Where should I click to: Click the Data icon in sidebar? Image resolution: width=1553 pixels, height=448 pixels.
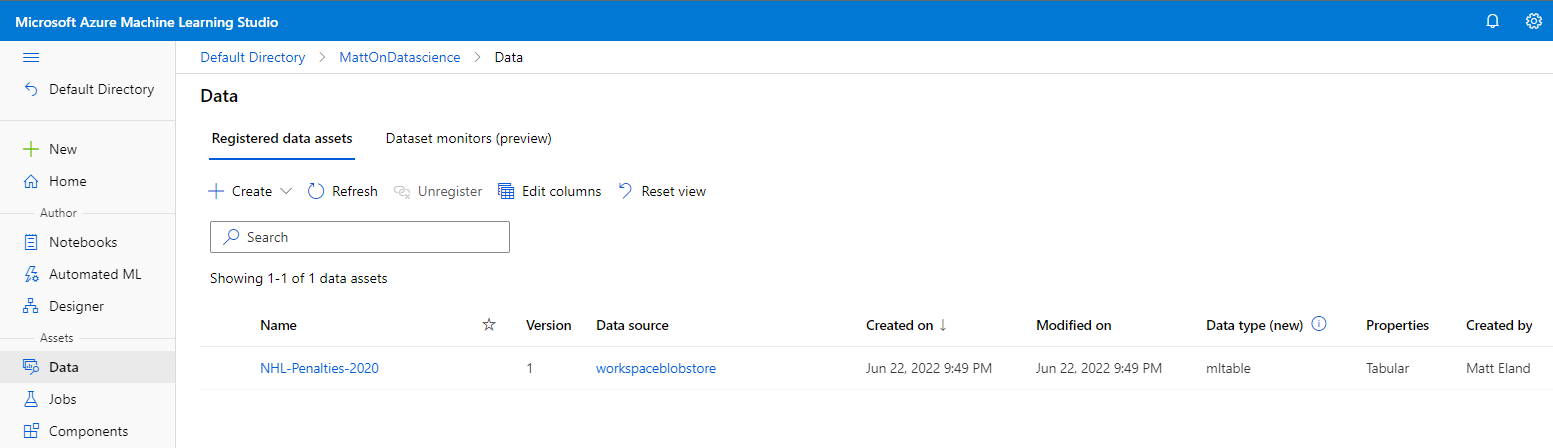click(x=31, y=368)
